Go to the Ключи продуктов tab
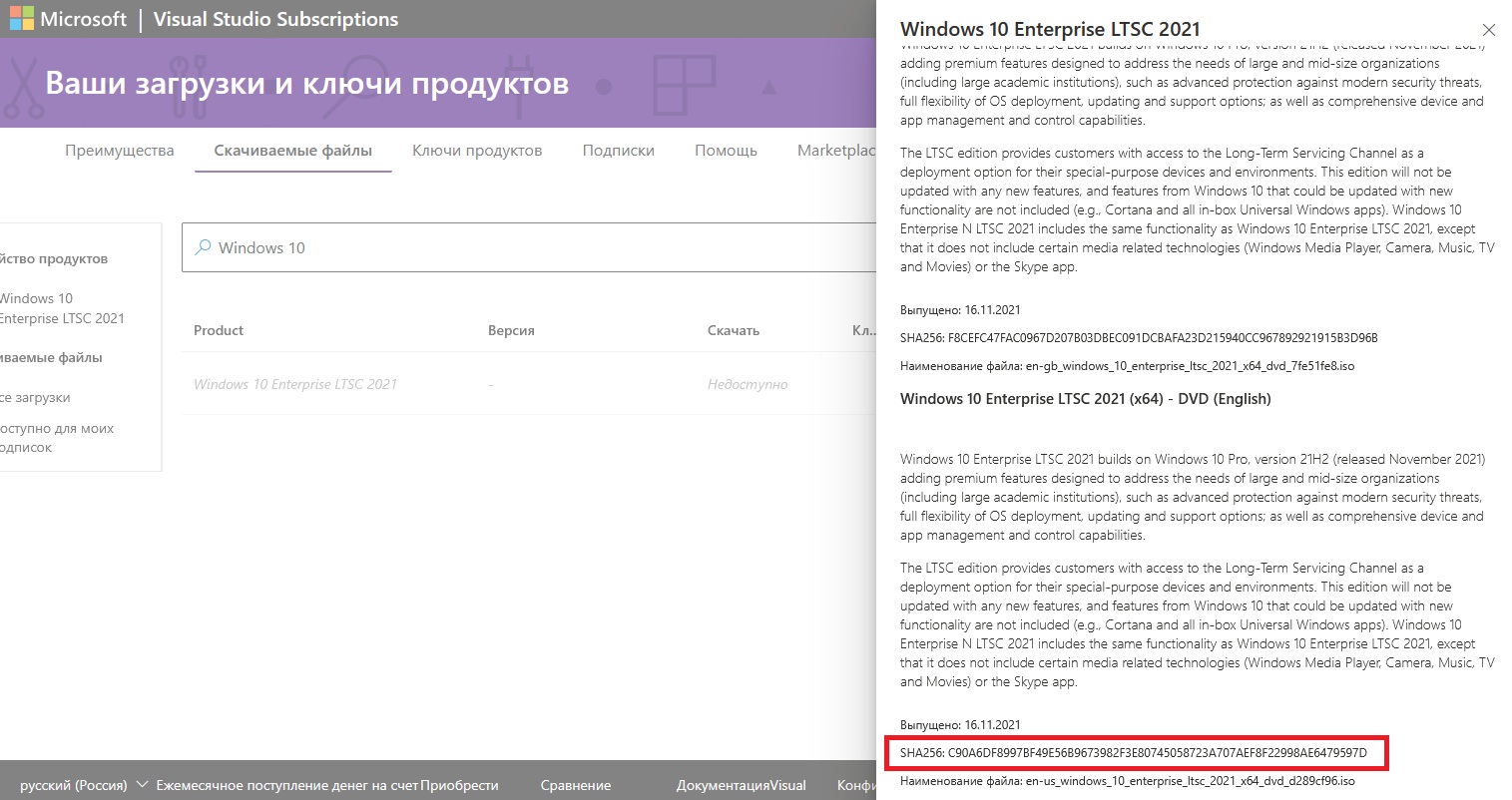 pyautogui.click(x=477, y=151)
